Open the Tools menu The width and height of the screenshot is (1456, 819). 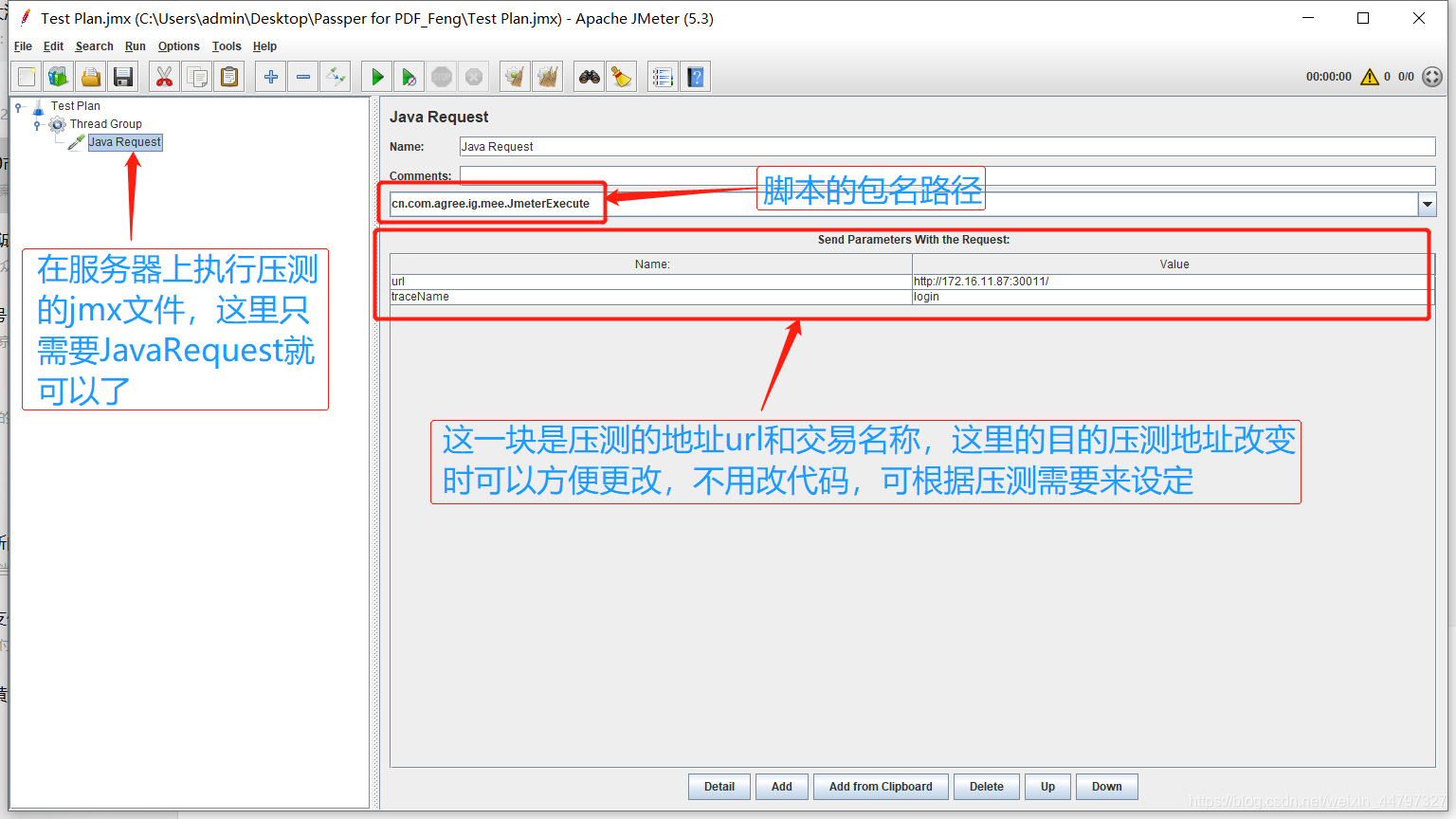tap(227, 46)
